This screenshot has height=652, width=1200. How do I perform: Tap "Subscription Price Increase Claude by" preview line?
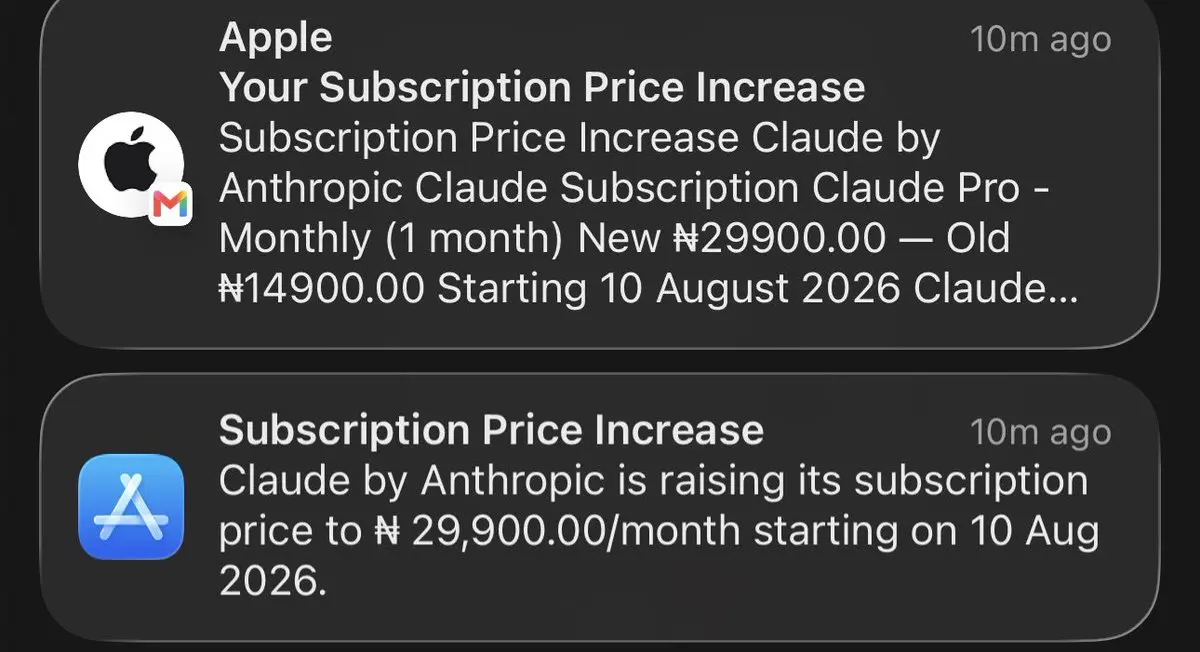tap(580, 139)
